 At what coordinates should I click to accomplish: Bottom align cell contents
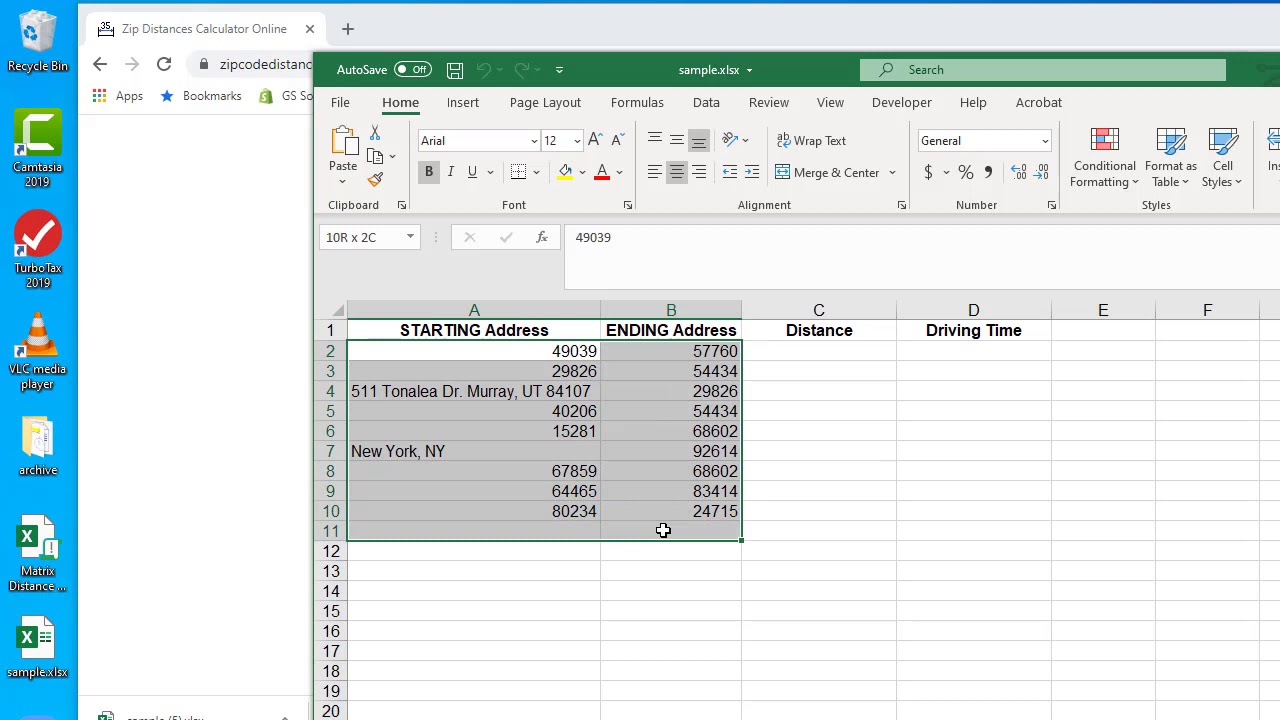699,140
